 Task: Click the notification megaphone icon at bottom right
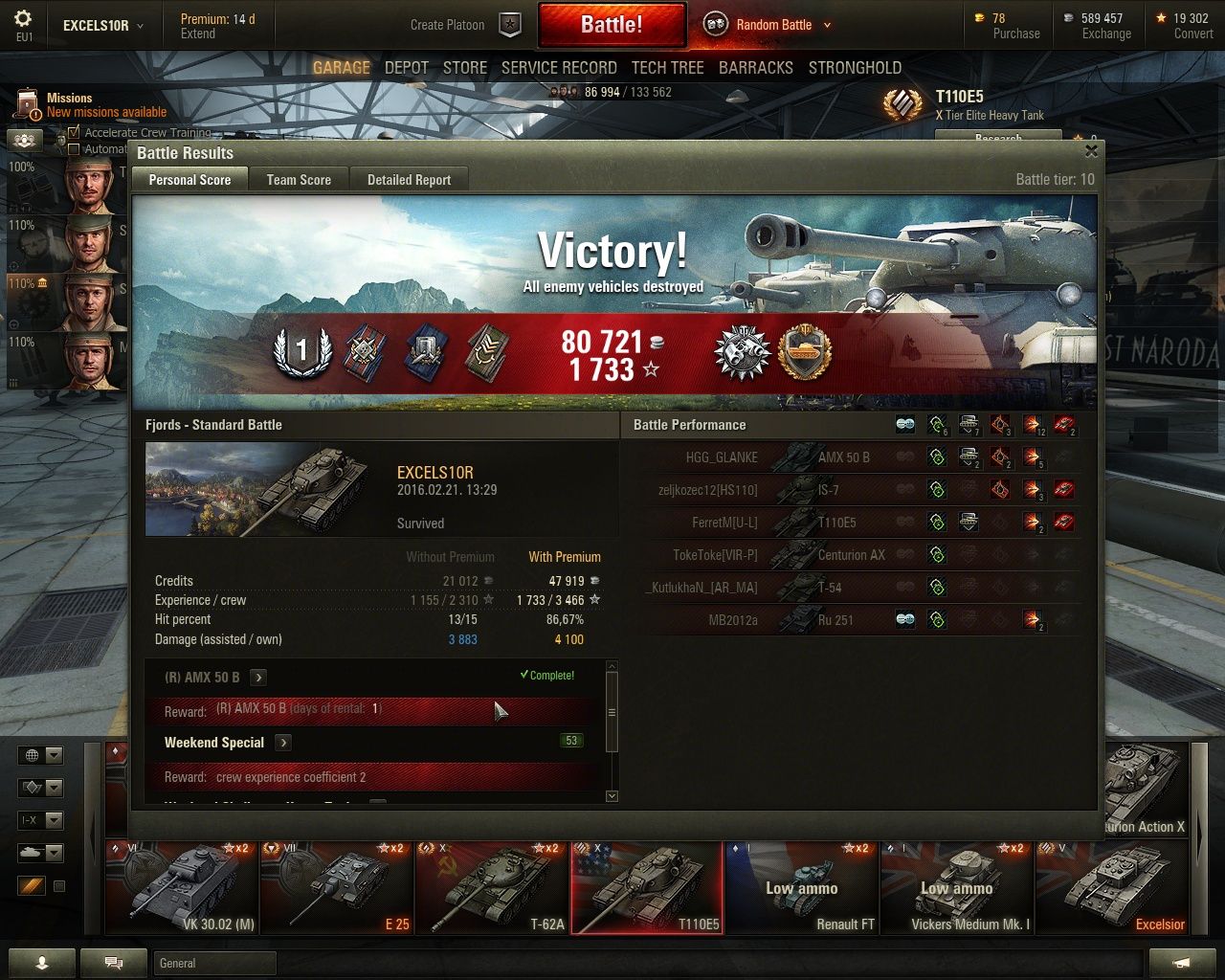[1182, 963]
